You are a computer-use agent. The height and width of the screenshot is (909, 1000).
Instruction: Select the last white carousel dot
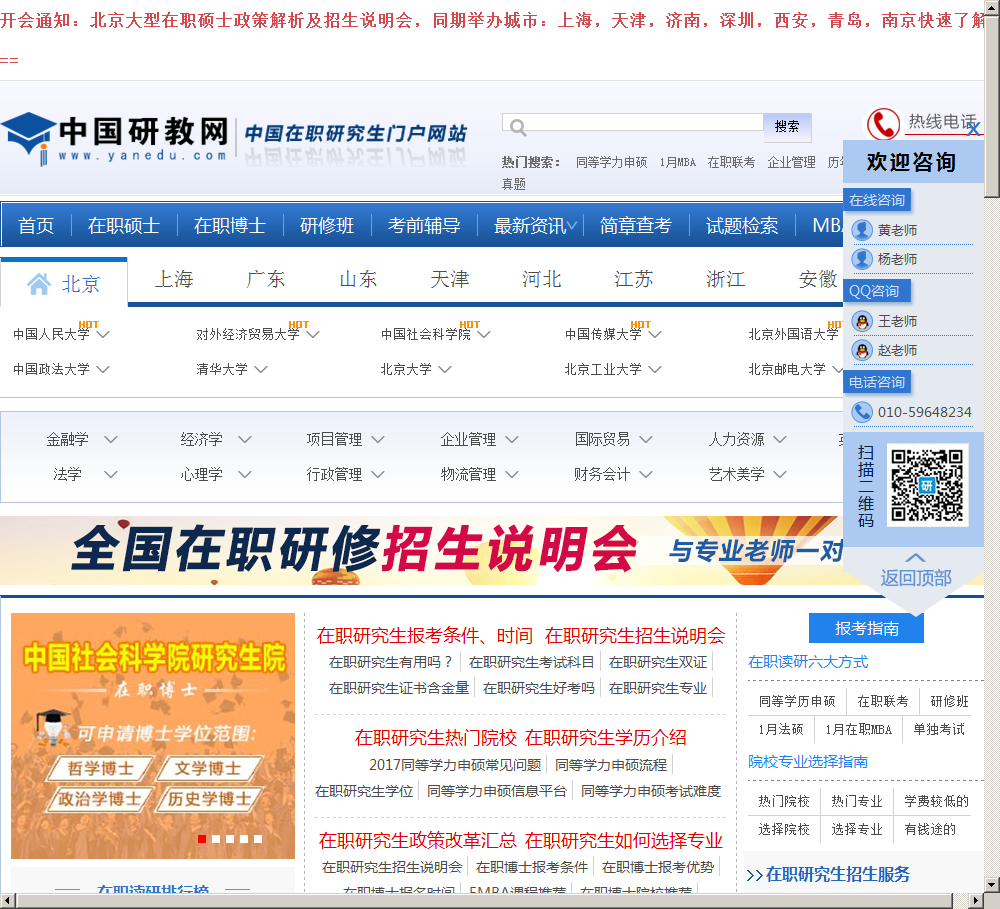click(258, 839)
